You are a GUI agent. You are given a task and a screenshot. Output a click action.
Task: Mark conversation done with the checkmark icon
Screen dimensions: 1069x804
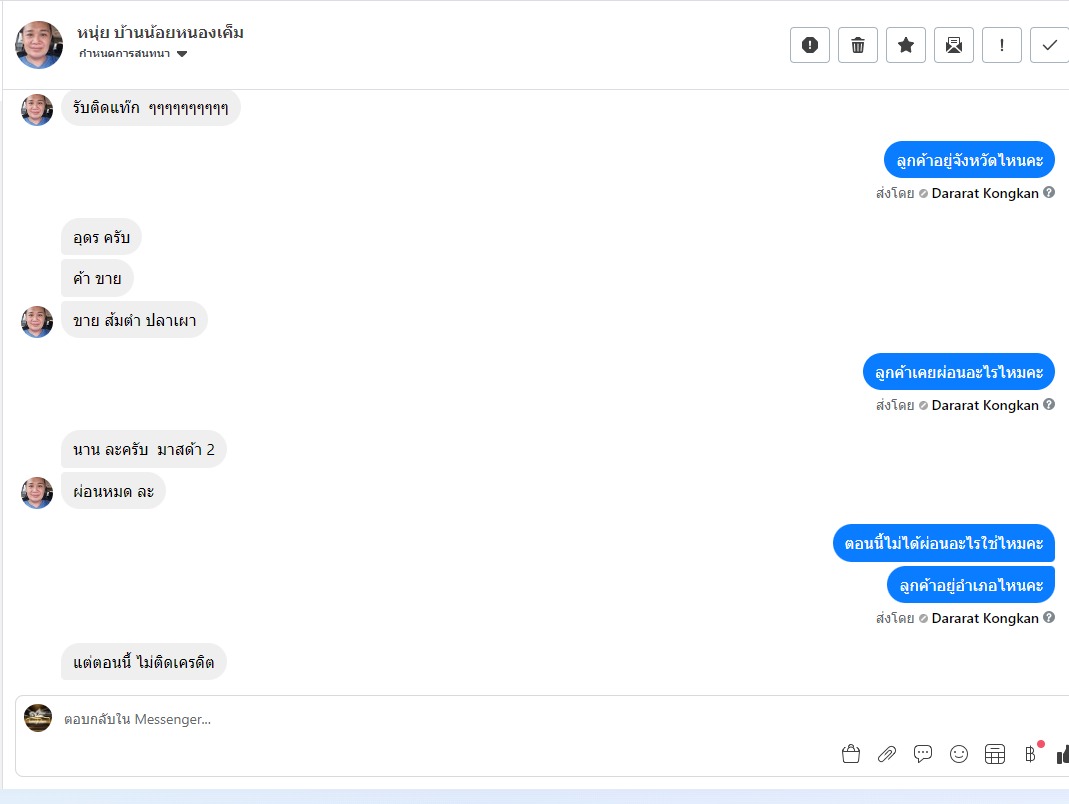pyautogui.click(x=1050, y=45)
